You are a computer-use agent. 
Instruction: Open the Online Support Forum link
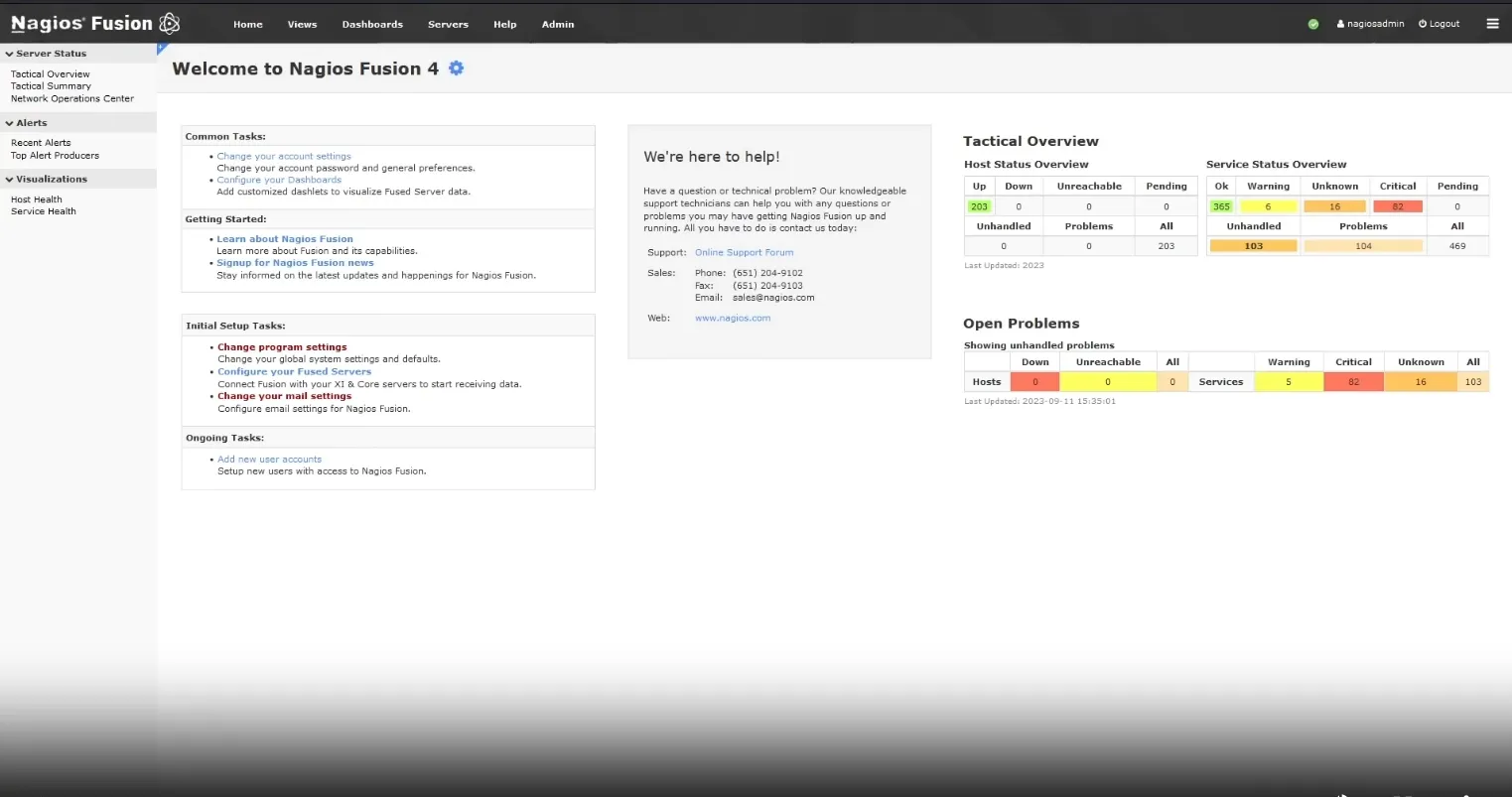click(x=744, y=252)
